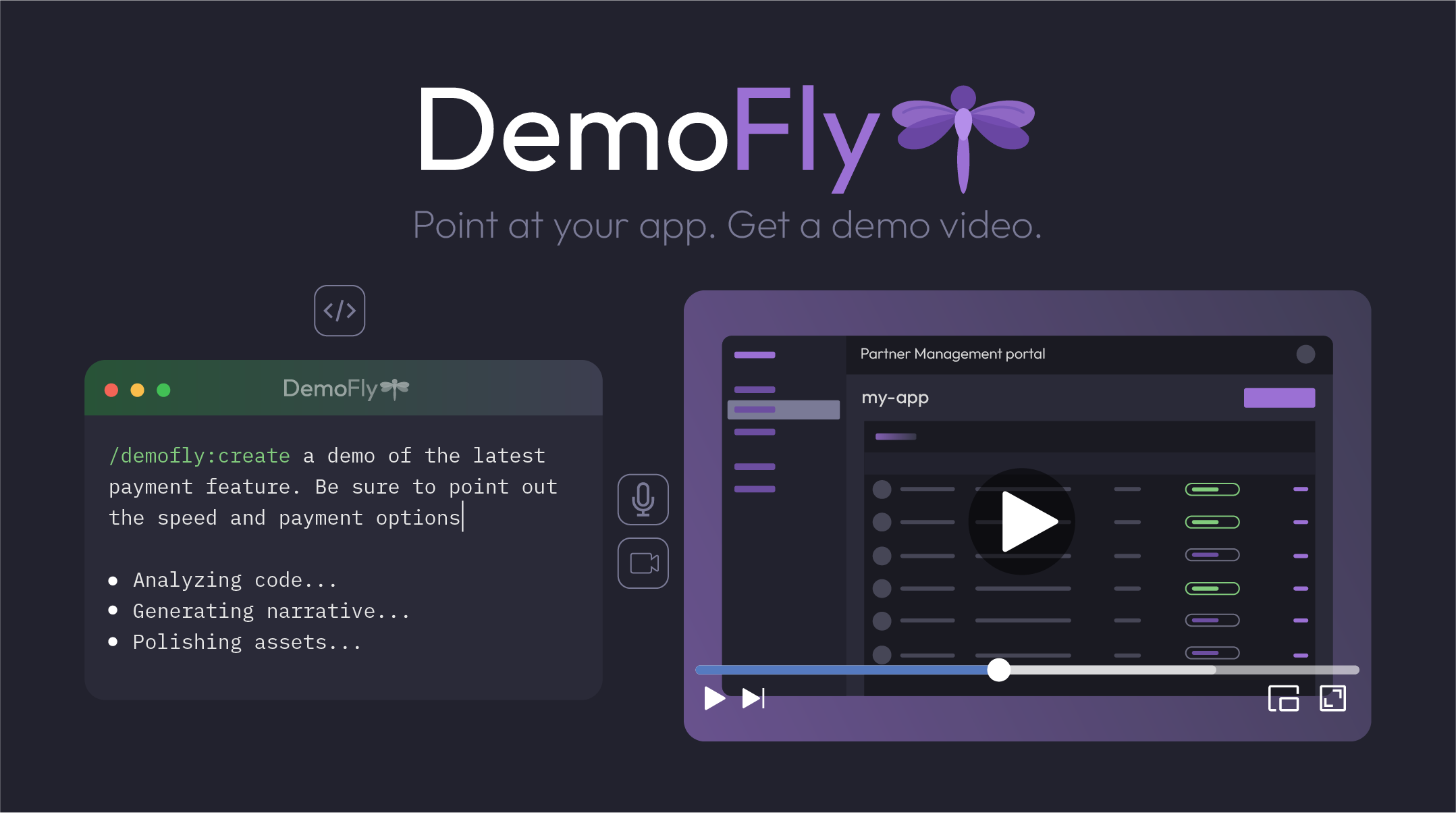Click the dragonfly logo in the DemoFly title bar

click(394, 388)
